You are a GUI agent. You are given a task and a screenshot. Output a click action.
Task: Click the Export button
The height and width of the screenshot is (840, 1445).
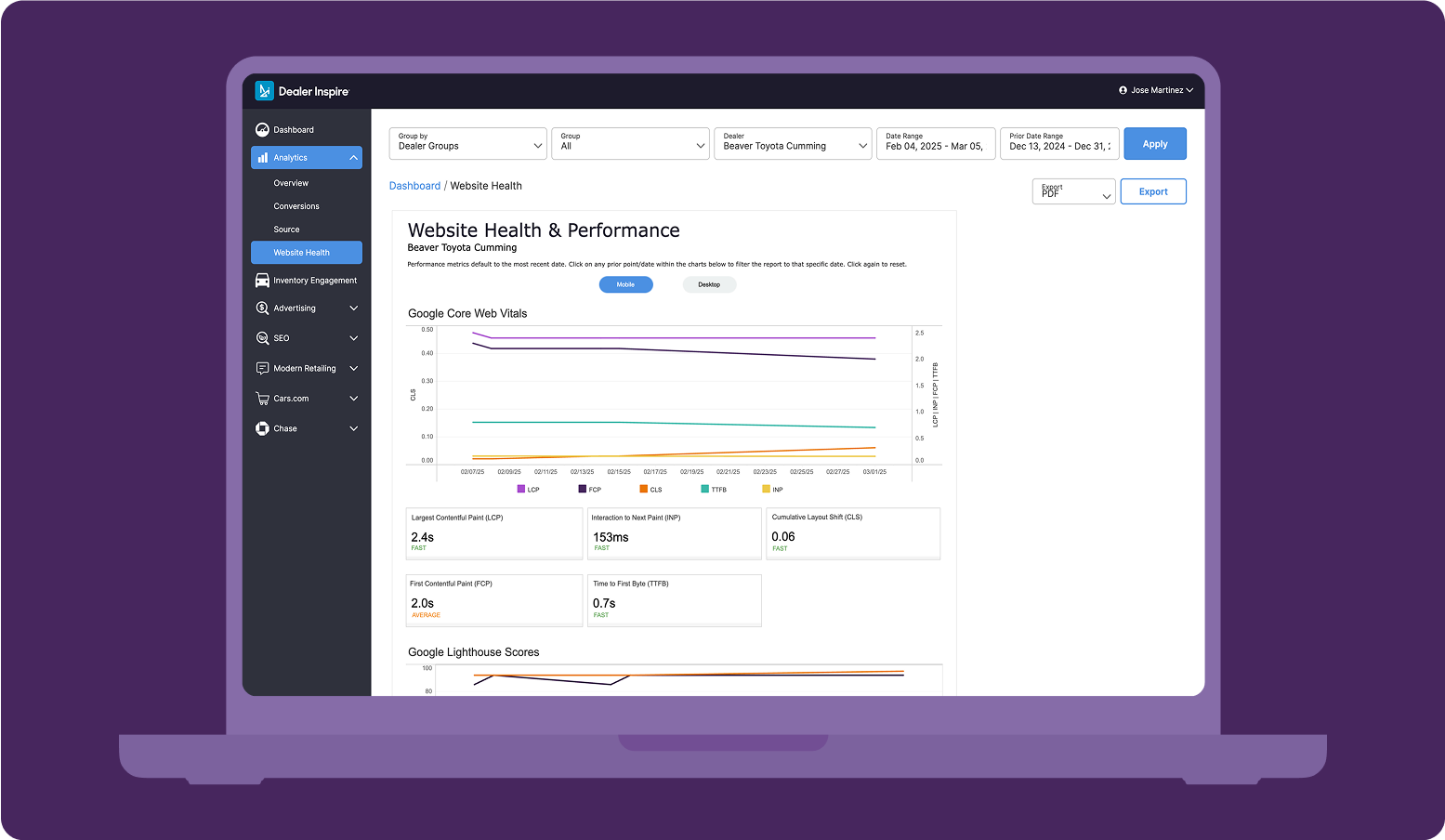[x=1153, y=191]
